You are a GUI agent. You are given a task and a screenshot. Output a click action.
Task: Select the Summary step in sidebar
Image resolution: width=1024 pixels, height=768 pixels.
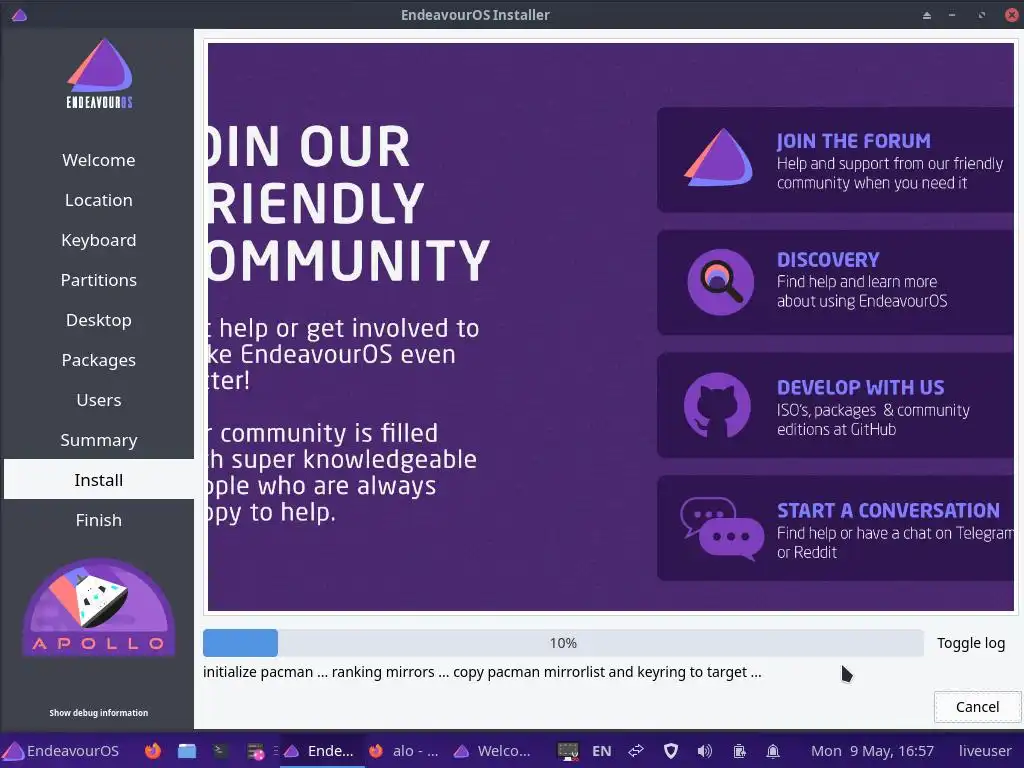pos(99,440)
